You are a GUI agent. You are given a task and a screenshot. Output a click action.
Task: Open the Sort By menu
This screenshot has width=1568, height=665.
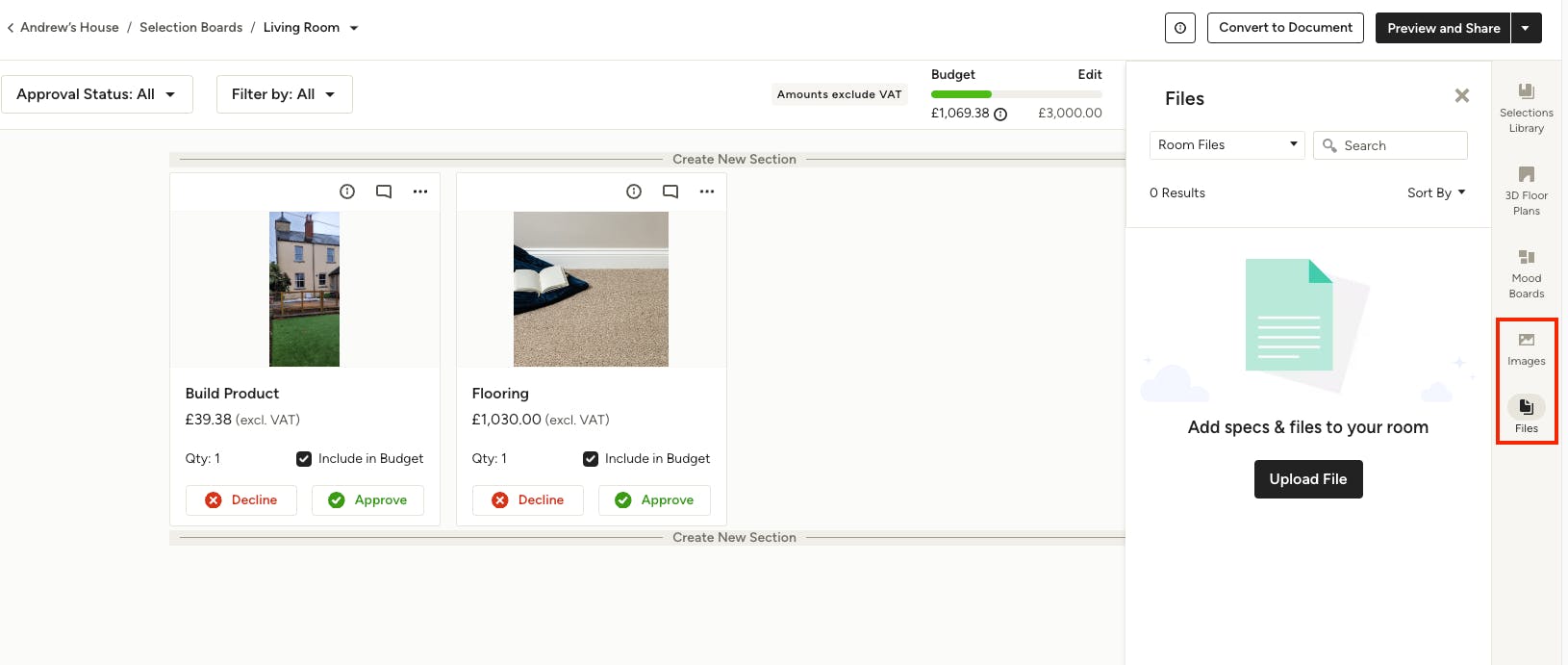coord(1436,192)
